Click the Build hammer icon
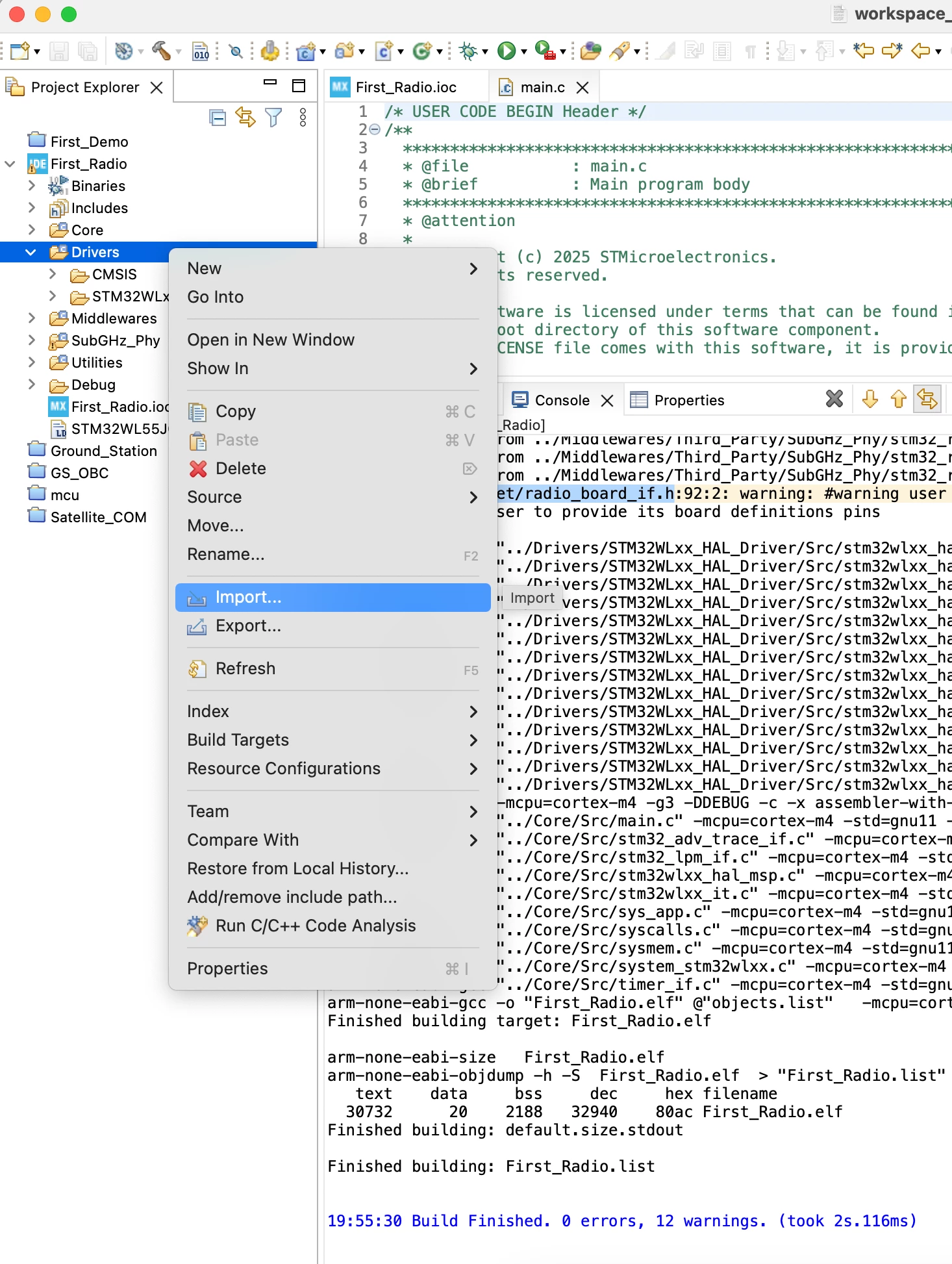 160,51
